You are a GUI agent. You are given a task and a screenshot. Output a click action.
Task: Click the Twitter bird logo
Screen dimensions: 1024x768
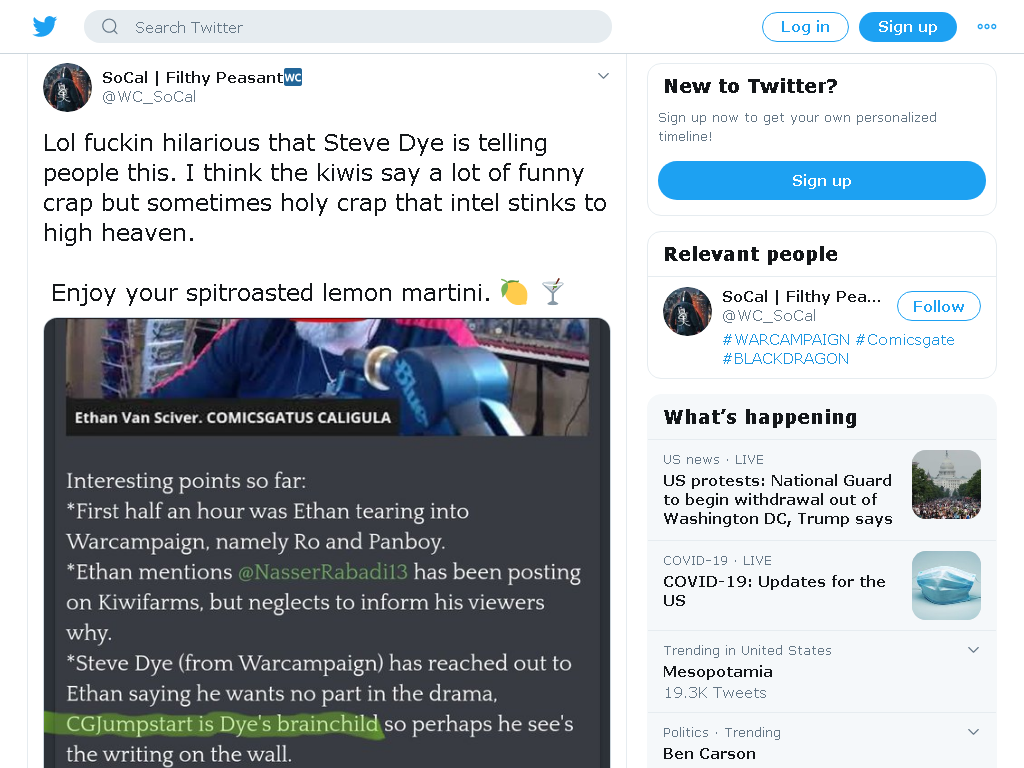click(x=44, y=27)
